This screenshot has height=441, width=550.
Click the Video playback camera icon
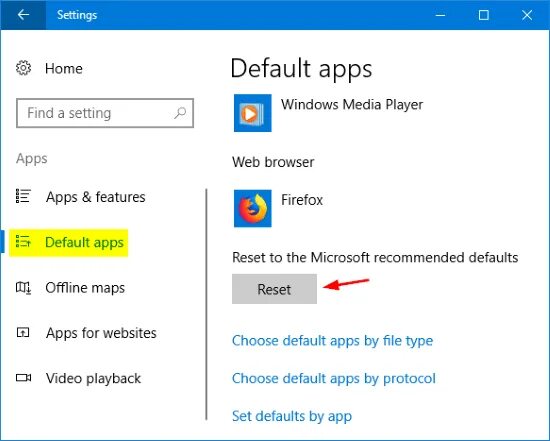click(24, 377)
